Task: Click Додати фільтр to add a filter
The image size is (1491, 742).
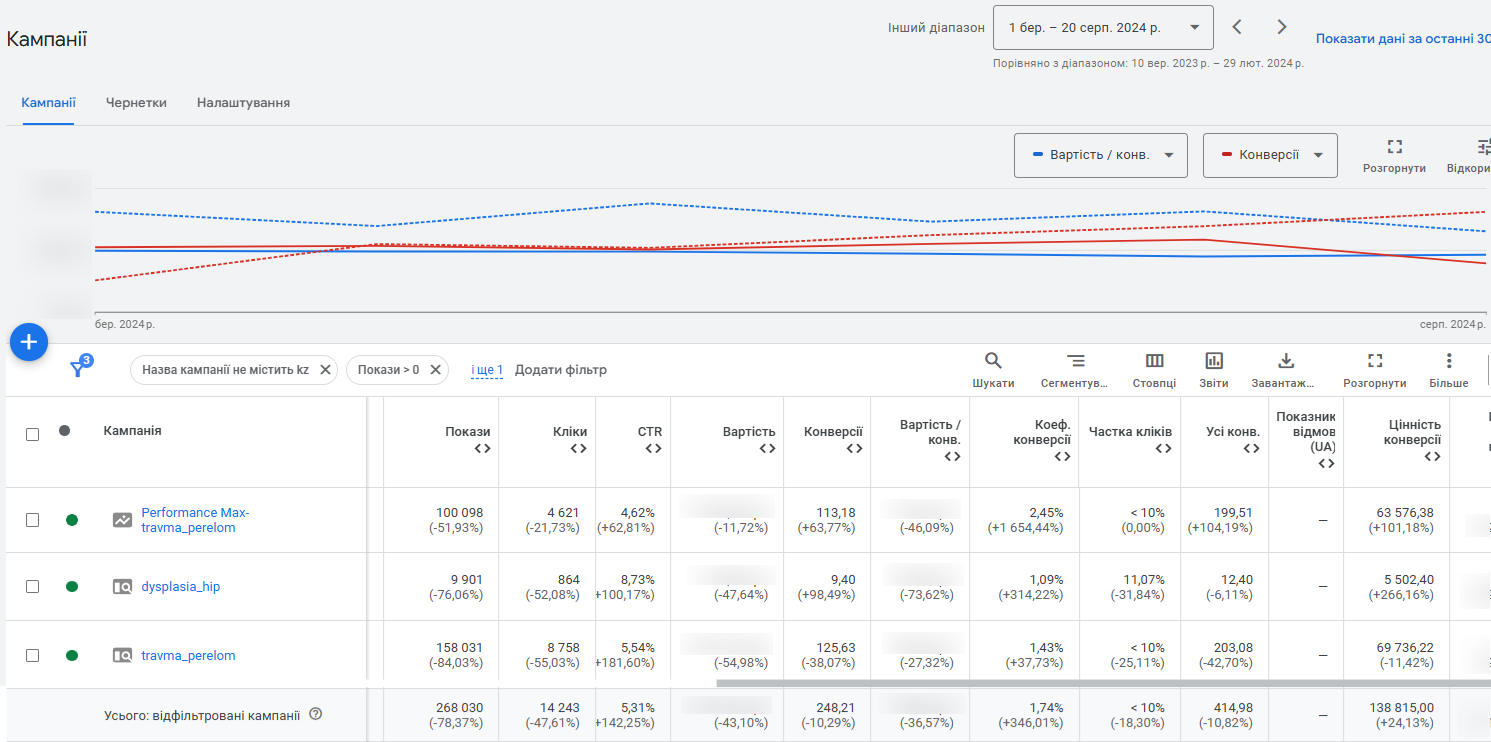Action: tap(560, 370)
